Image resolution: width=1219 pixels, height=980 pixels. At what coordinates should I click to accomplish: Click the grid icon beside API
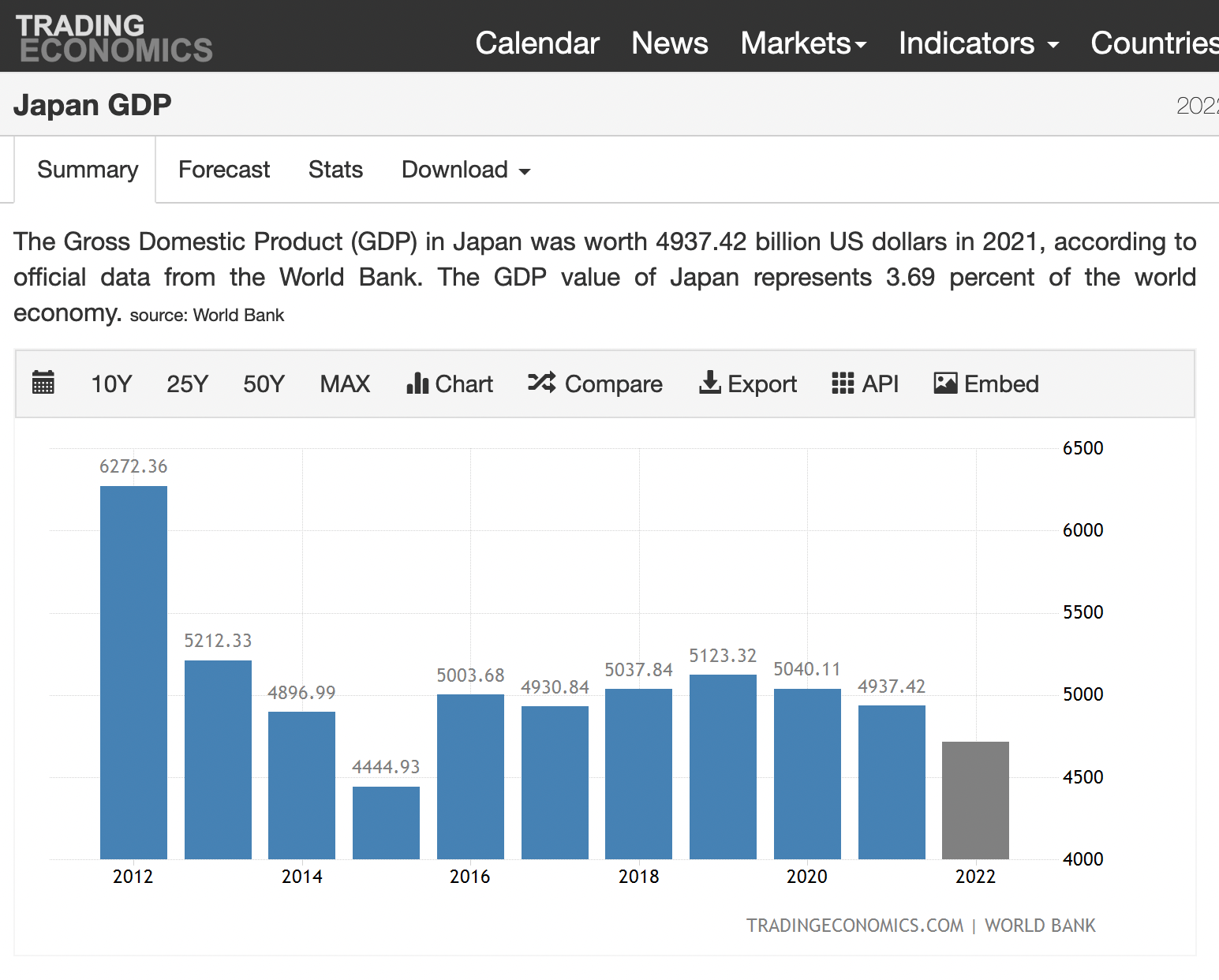pyautogui.click(x=843, y=383)
